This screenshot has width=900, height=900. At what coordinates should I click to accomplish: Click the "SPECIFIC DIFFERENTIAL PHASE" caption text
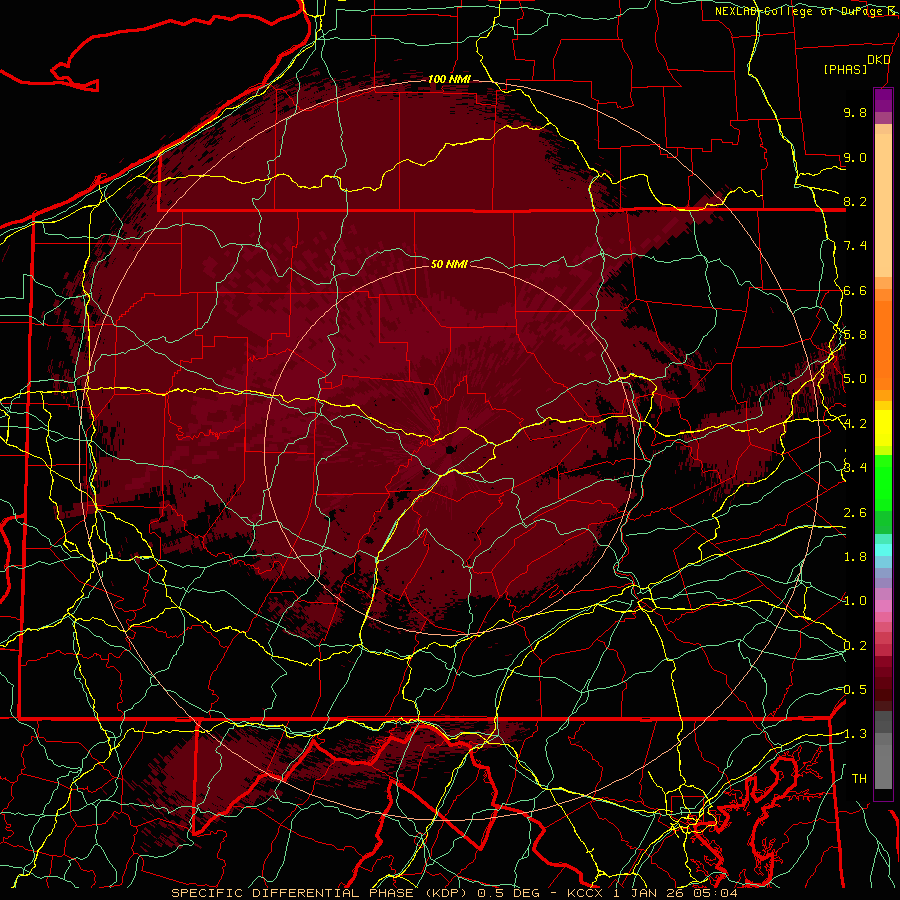click(x=292, y=893)
